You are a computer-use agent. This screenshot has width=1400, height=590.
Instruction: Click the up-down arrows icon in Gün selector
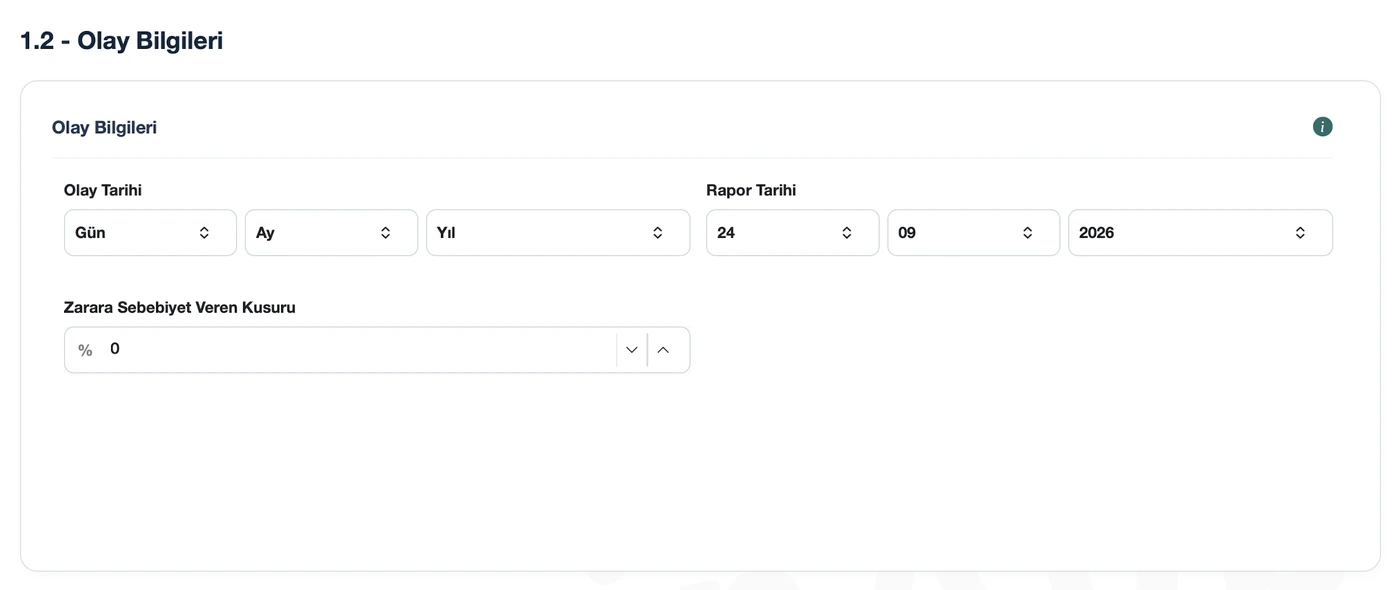(x=204, y=233)
